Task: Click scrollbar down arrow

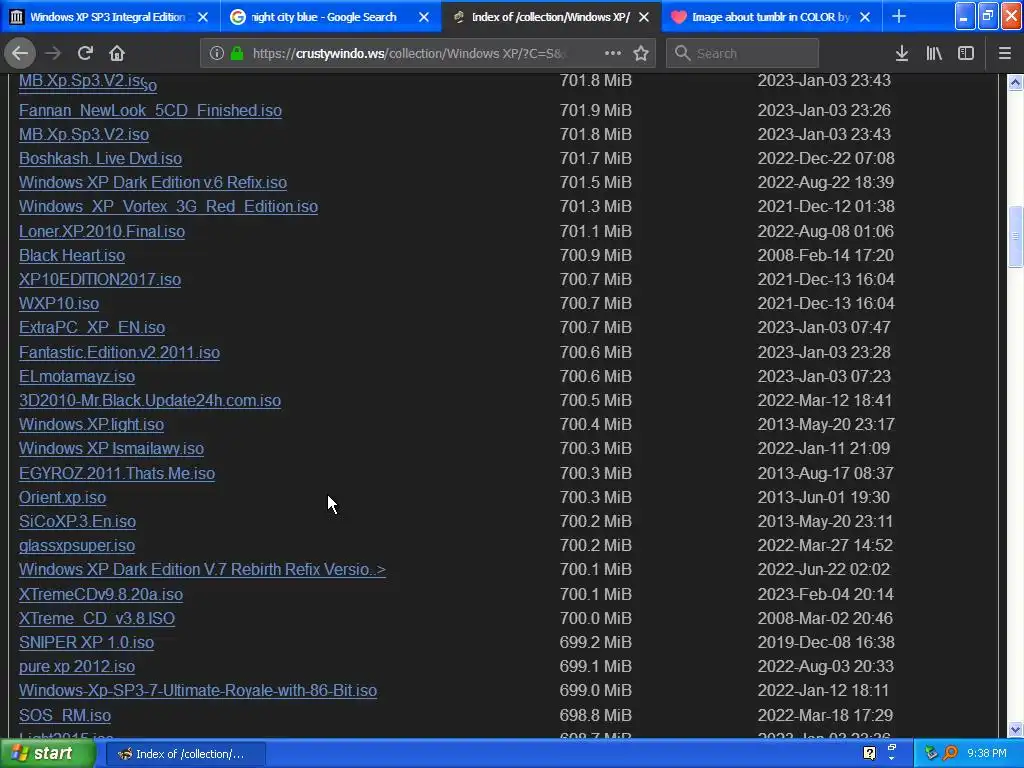Action: coord(1015,729)
